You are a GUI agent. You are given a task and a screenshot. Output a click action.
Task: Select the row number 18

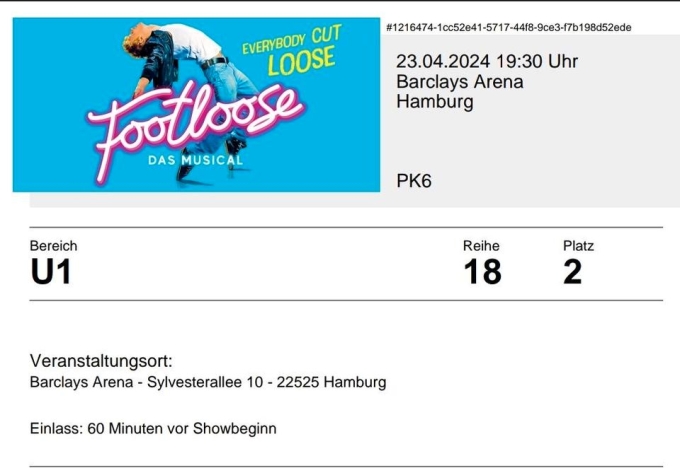point(482,272)
